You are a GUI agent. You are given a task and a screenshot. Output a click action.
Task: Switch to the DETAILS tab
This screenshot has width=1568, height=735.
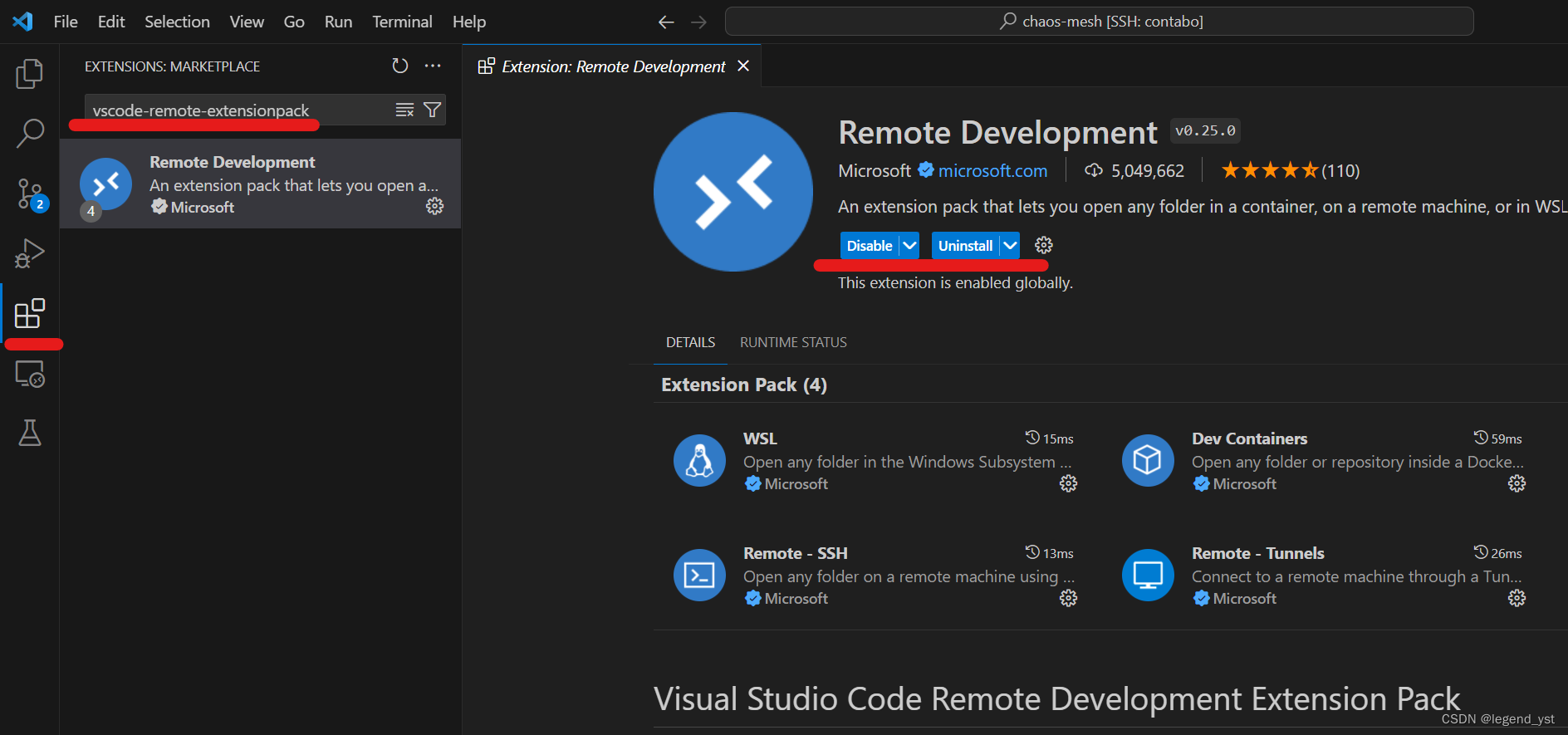[690, 342]
